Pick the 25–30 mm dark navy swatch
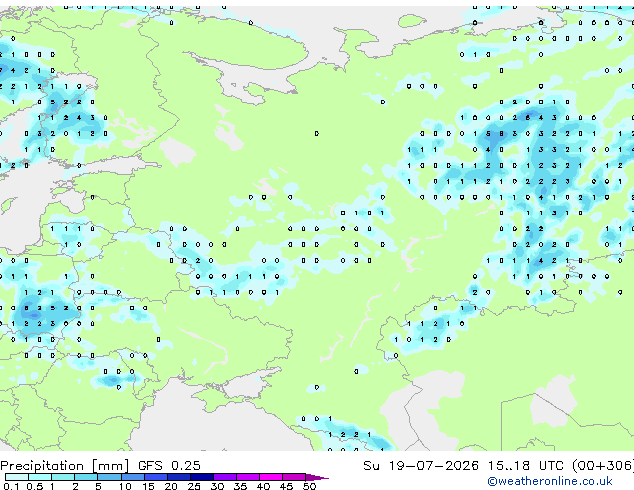This screenshot has height=490, width=634. click(x=202, y=477)
